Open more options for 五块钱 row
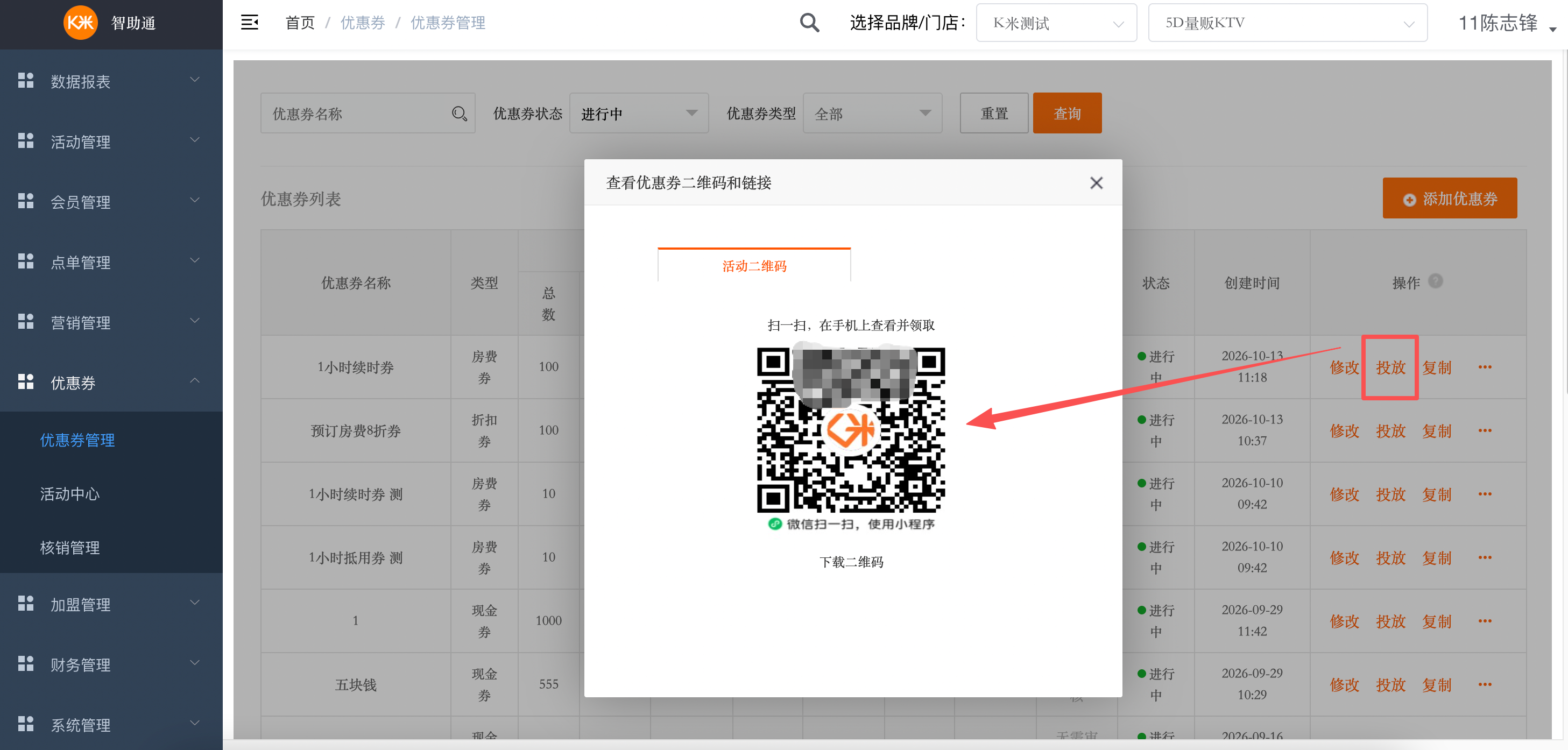The height and width of the screenshot is (750, 1568). point(1485,684)
